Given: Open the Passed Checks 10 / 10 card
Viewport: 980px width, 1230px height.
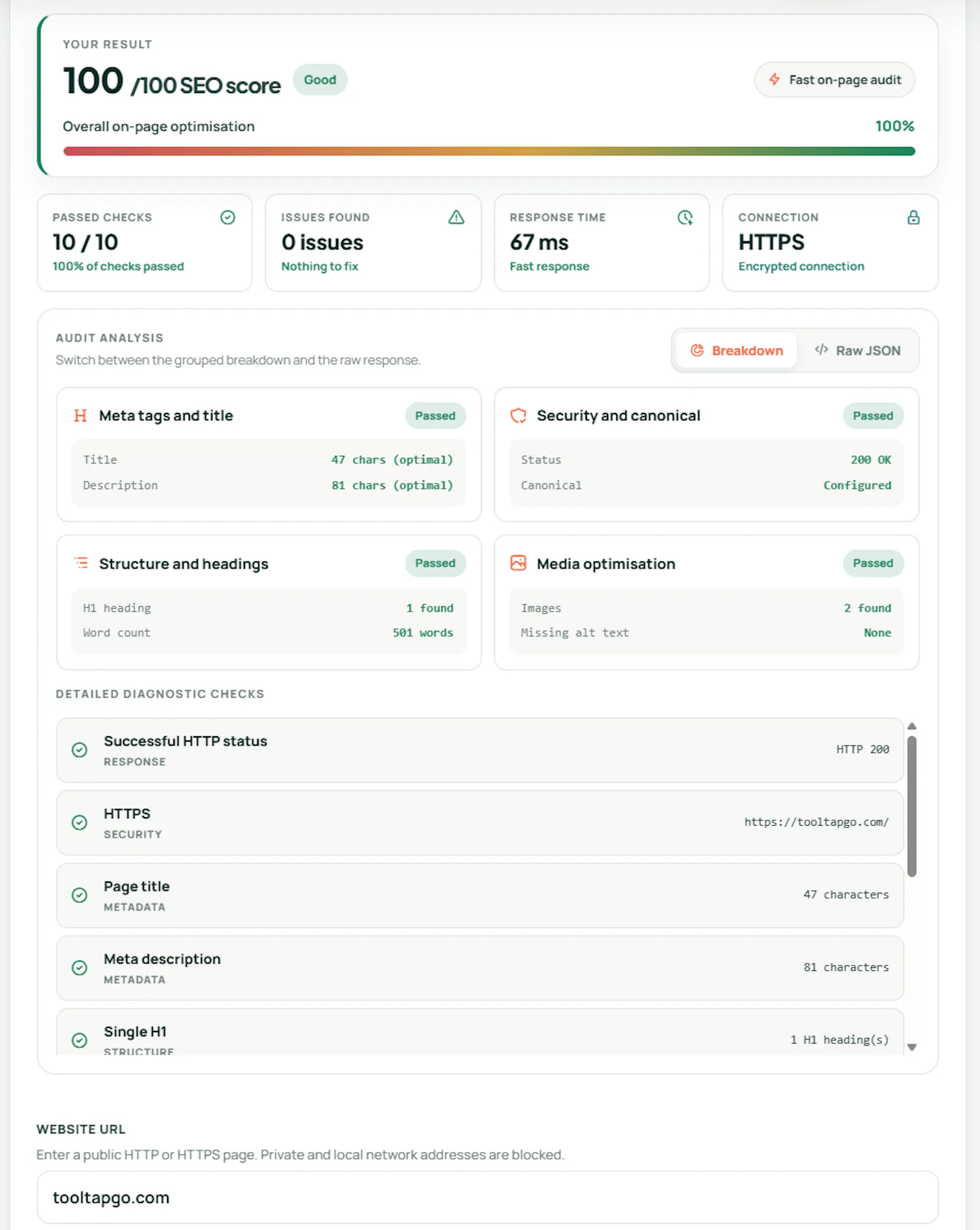Looking at the screenshot, I should tap(145, 243).
